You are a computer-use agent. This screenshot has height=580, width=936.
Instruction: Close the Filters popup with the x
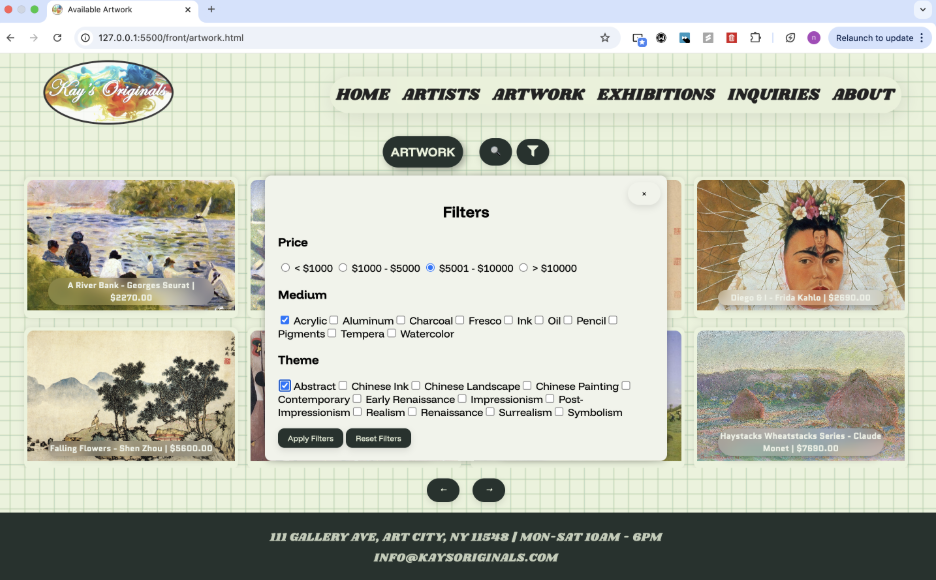tap(644, 194)
